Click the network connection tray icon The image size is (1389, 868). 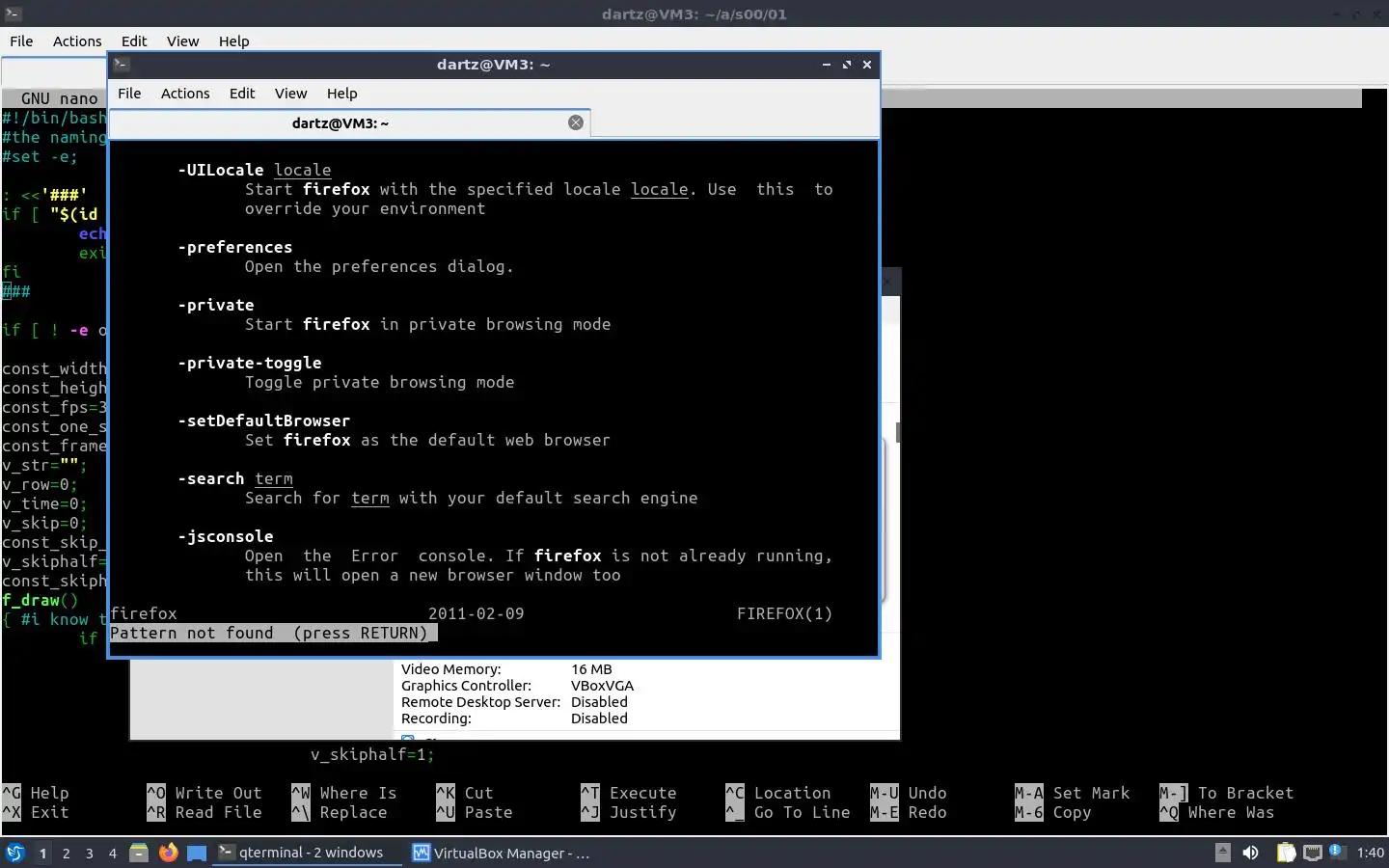click(1312, 853)
